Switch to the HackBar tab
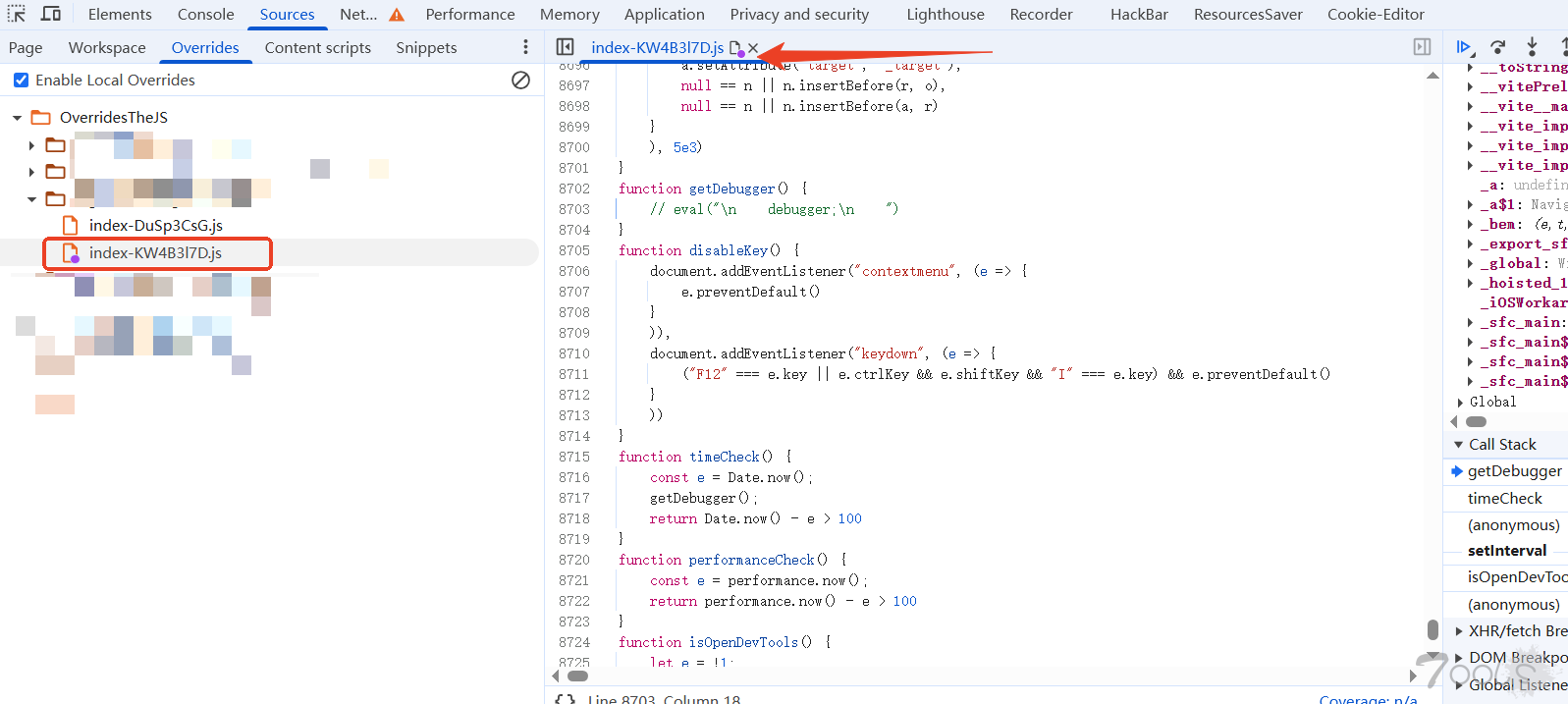Screen dimensions: 1568x704 click(x=1139, y=15)
